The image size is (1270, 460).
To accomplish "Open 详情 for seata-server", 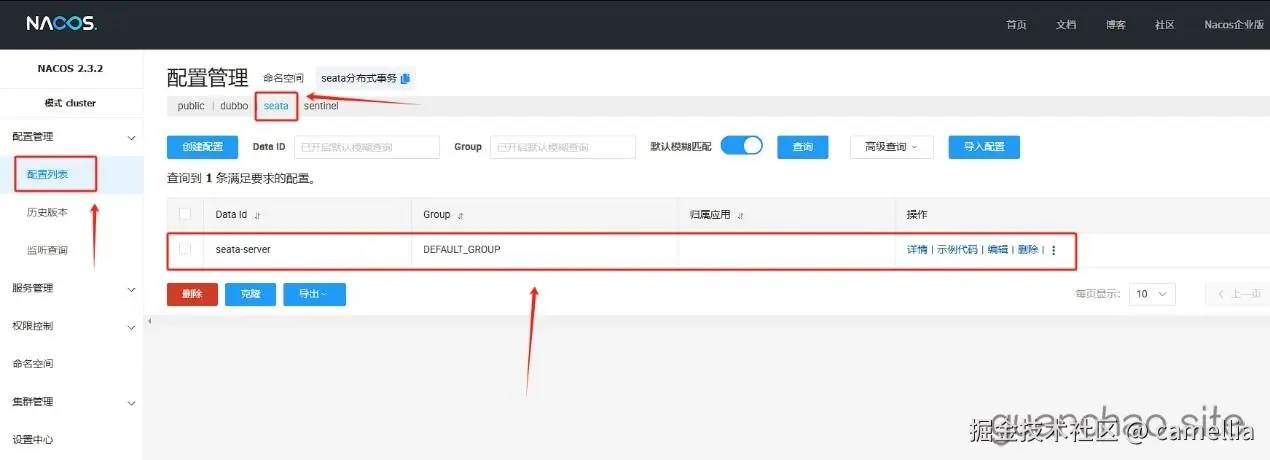I will pyautogui.click(x=917, y=250).
